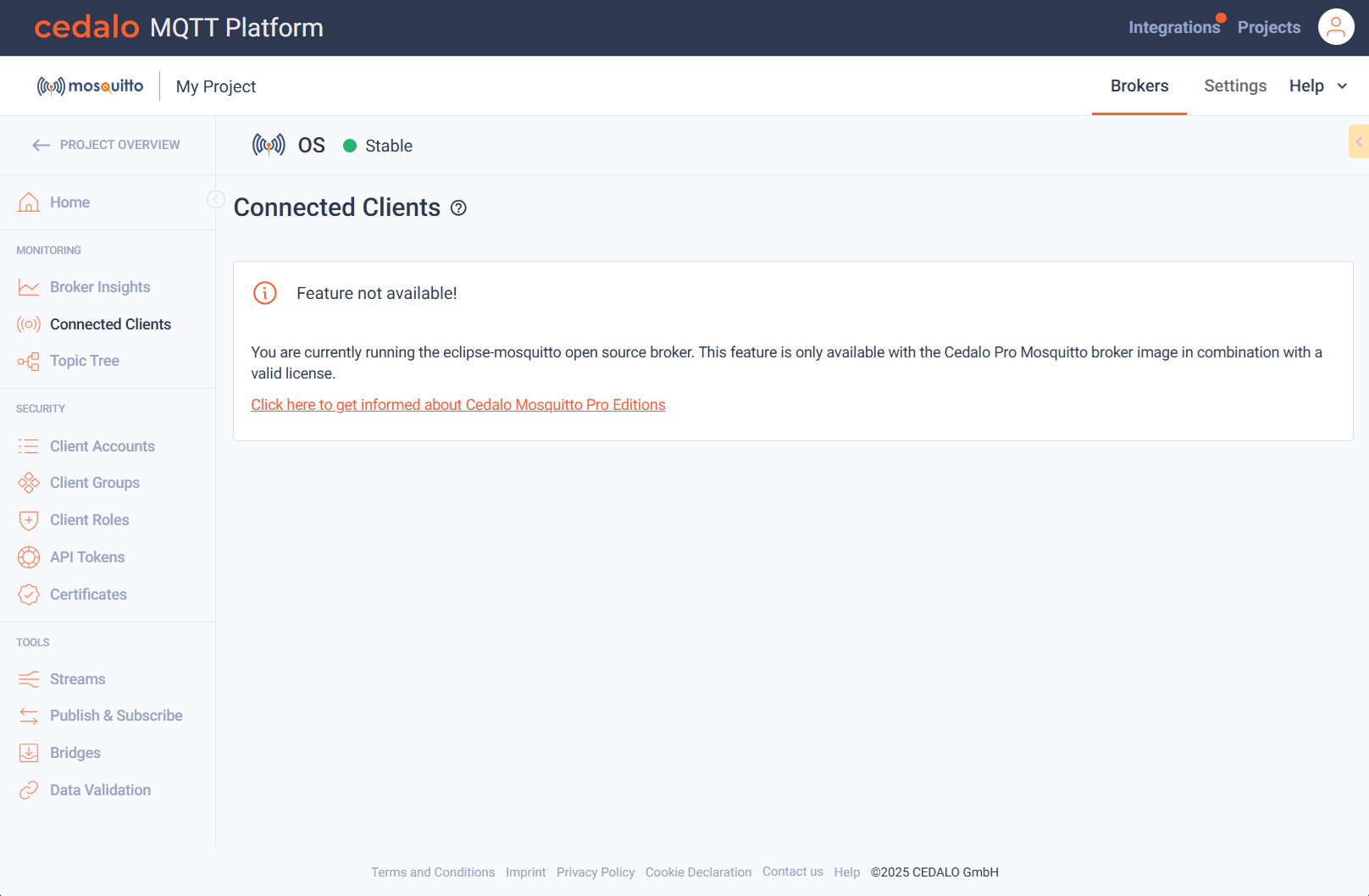Click the 'Feature not available!' text

click(377, 293)
